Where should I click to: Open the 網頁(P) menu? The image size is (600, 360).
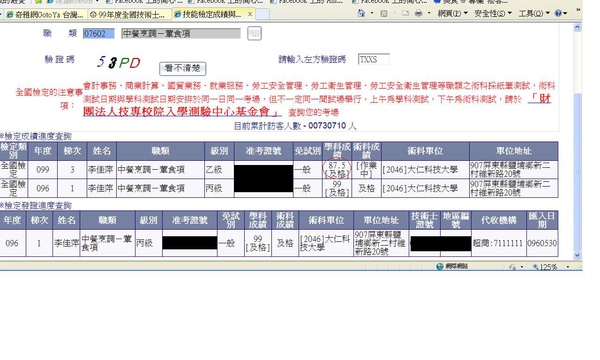tap(452, 13)
